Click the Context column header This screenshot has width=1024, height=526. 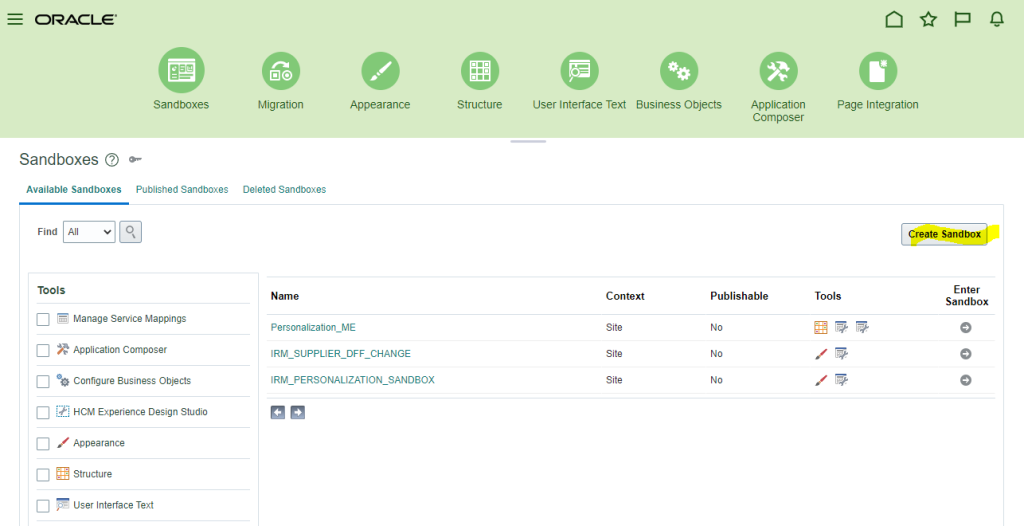(x=625, y=296)
